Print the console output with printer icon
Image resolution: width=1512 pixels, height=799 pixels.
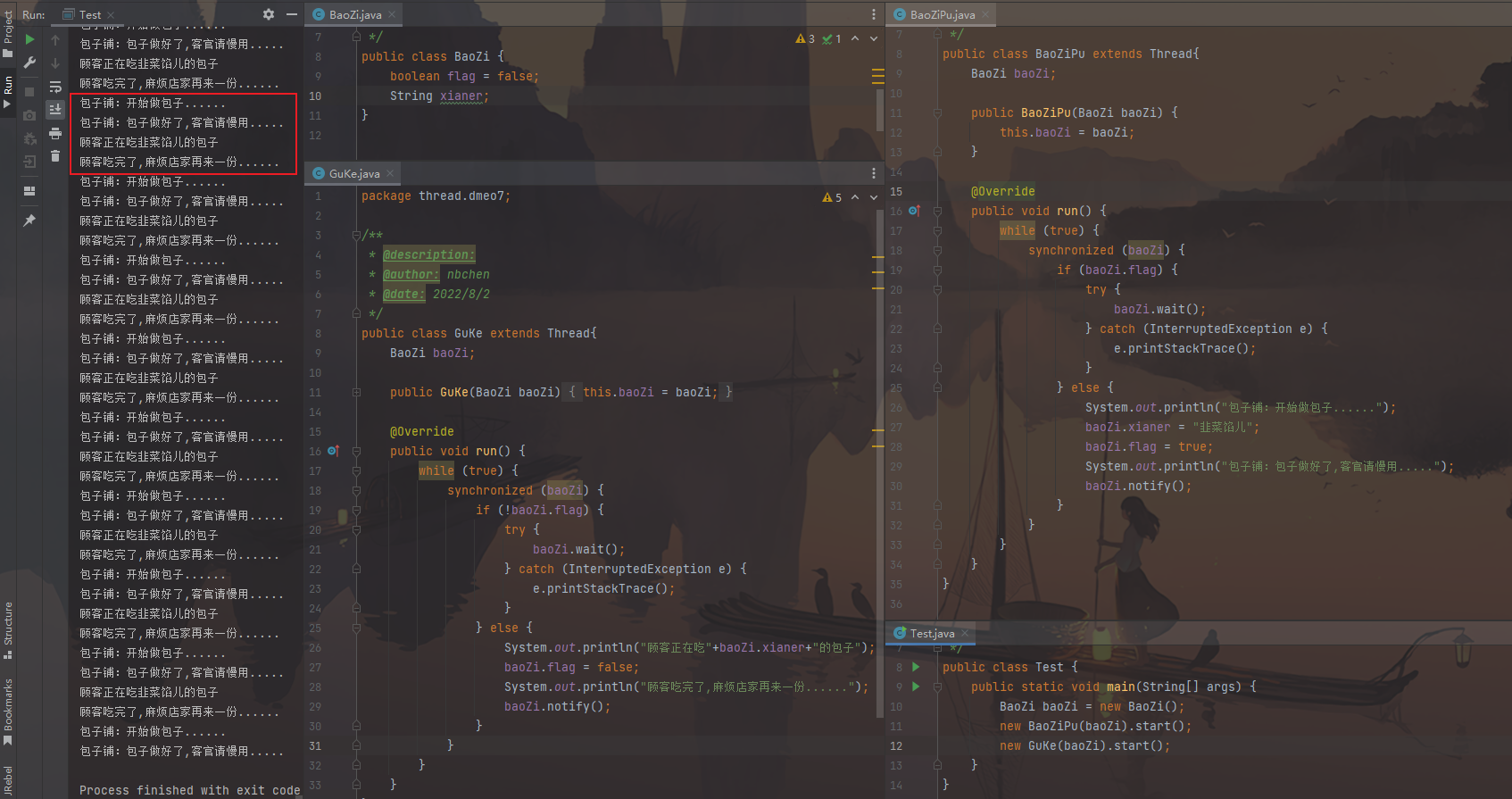[x=55, y=133]
